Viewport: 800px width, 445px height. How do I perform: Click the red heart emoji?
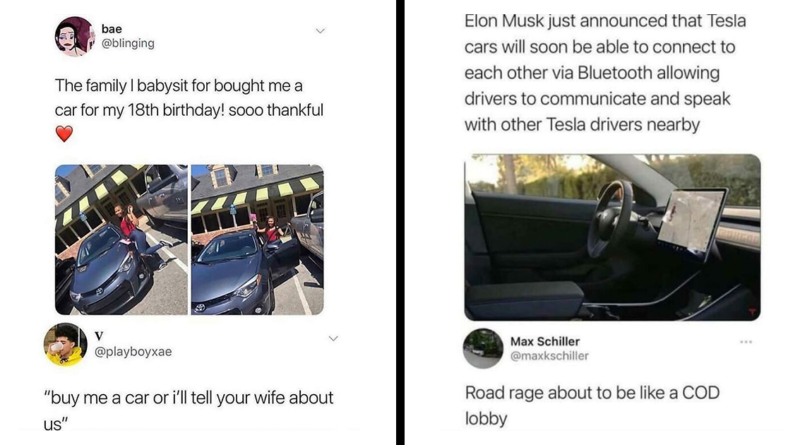pos(64,133)
